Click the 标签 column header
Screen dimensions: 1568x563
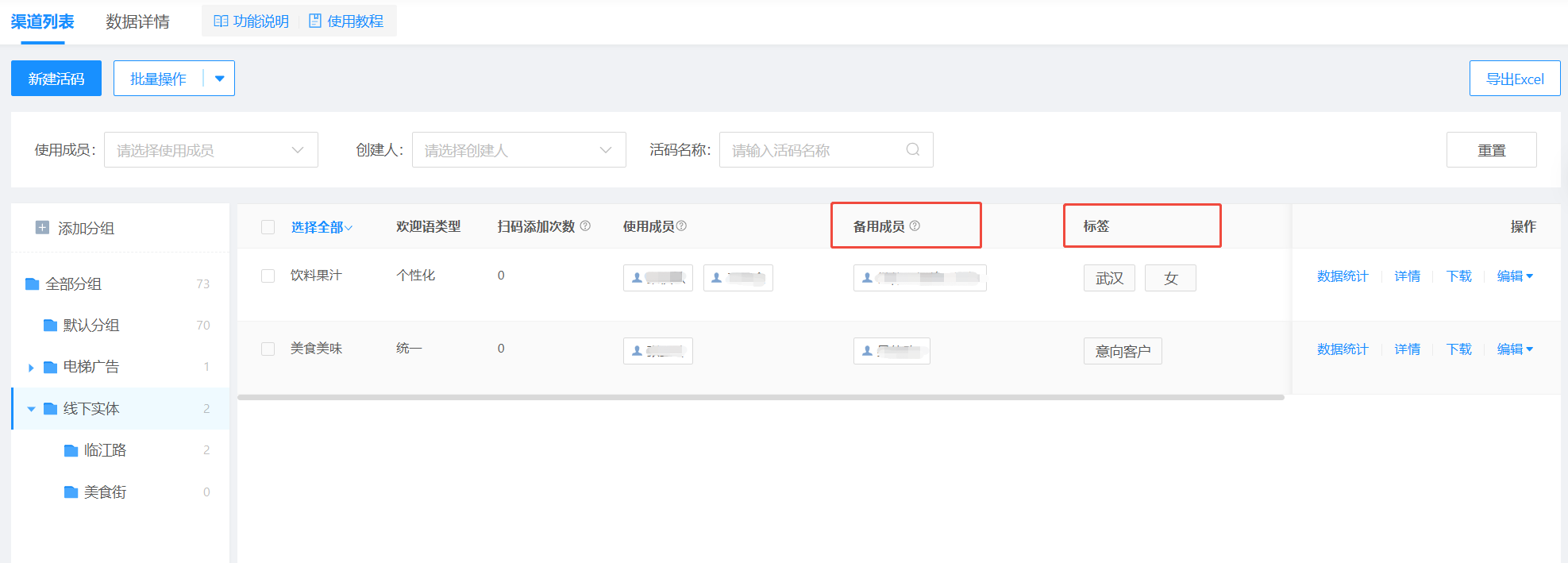pos(1096,226)
